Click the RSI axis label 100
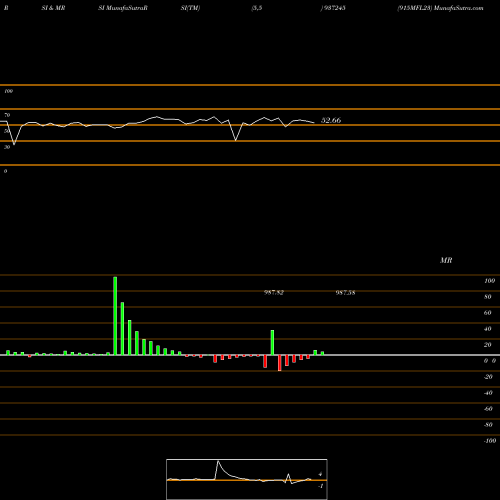500x500 pixels. (9, 91)
